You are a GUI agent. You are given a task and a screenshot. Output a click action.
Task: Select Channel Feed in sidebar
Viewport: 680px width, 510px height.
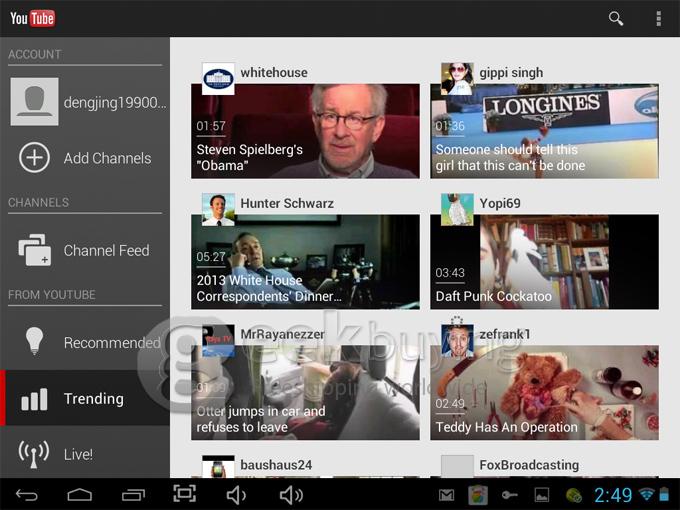(85, 250)
